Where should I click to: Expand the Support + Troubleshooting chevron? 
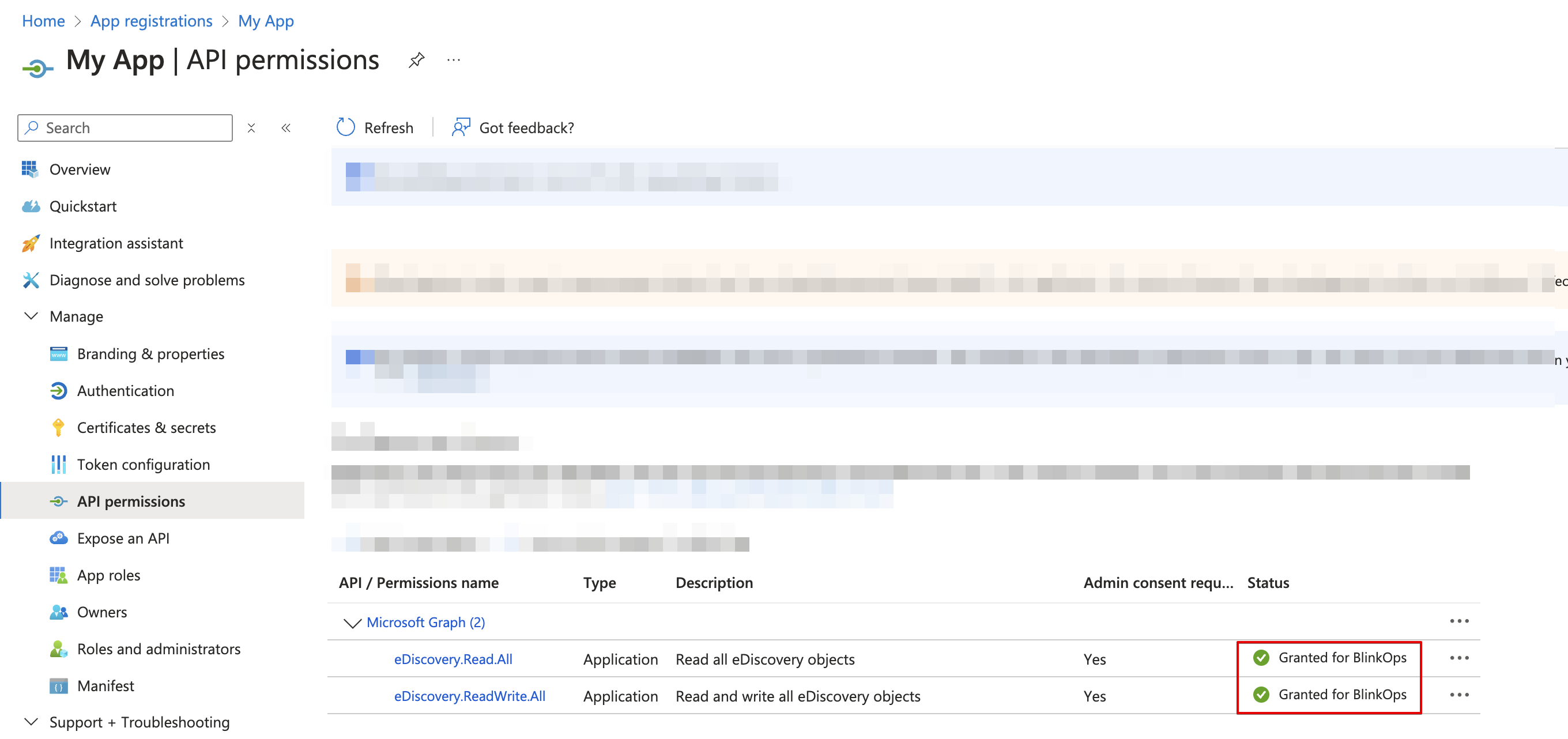pos(31,721)
